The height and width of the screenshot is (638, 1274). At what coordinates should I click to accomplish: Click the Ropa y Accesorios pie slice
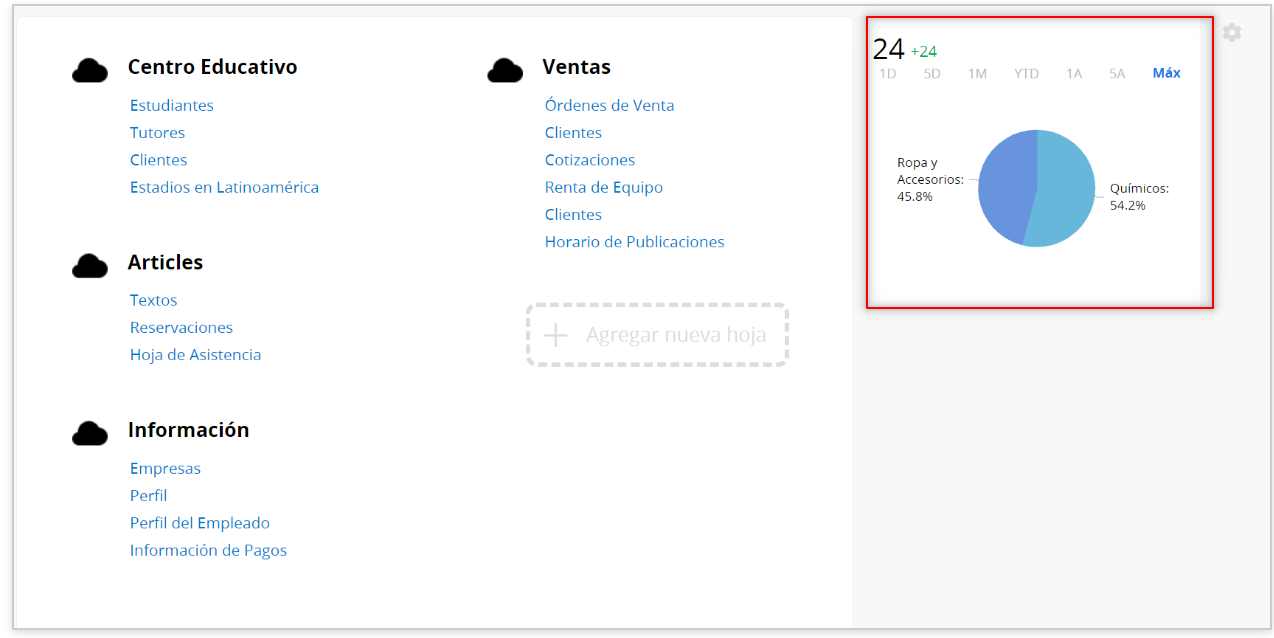[1005, 185]
